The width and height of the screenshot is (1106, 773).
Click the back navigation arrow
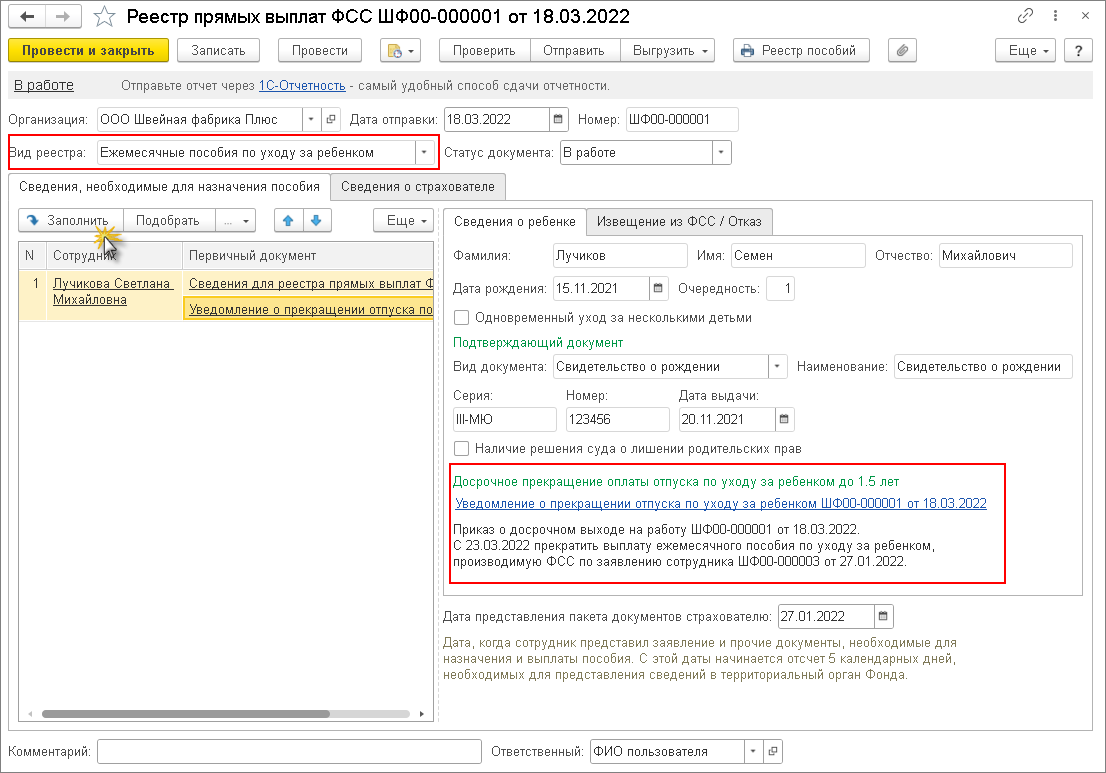point(28,17)
